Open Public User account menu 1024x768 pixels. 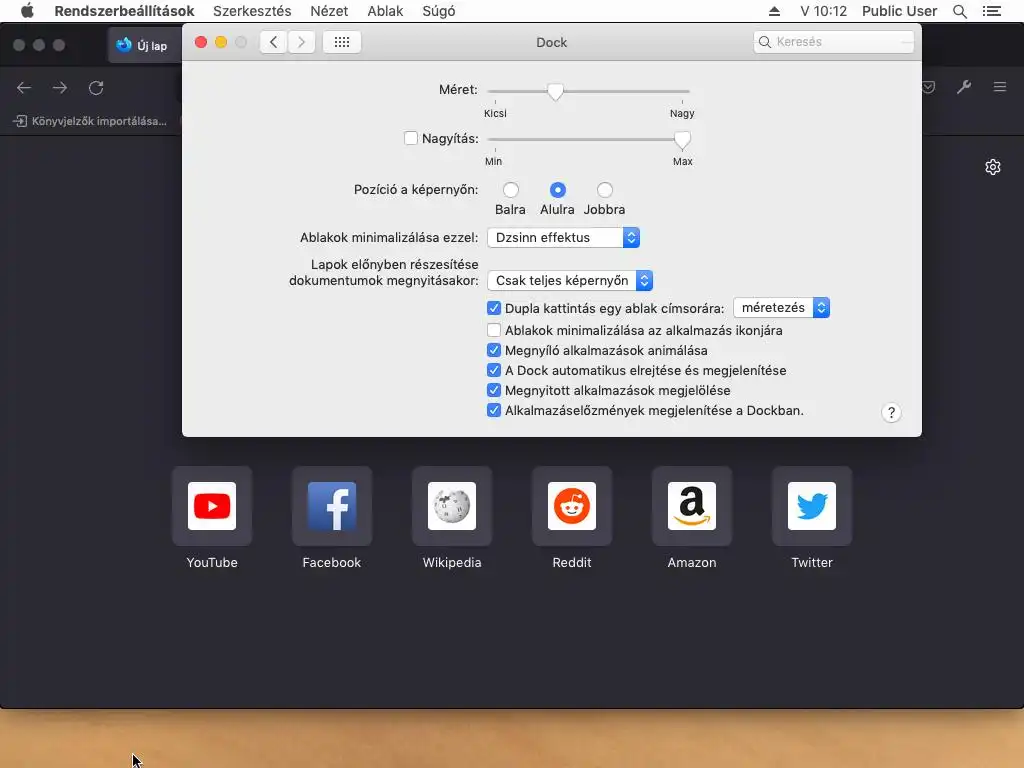[899, 11]
